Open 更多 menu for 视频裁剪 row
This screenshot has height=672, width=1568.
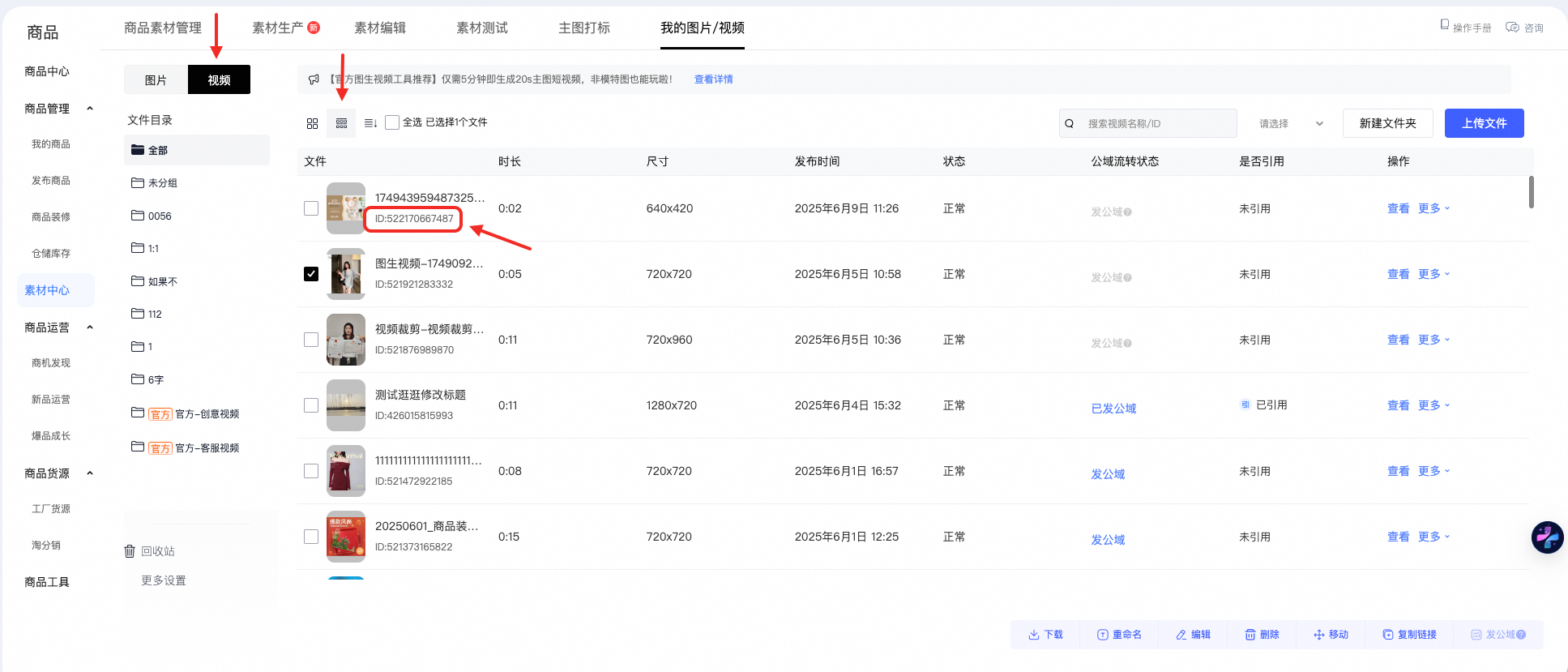1433,340
